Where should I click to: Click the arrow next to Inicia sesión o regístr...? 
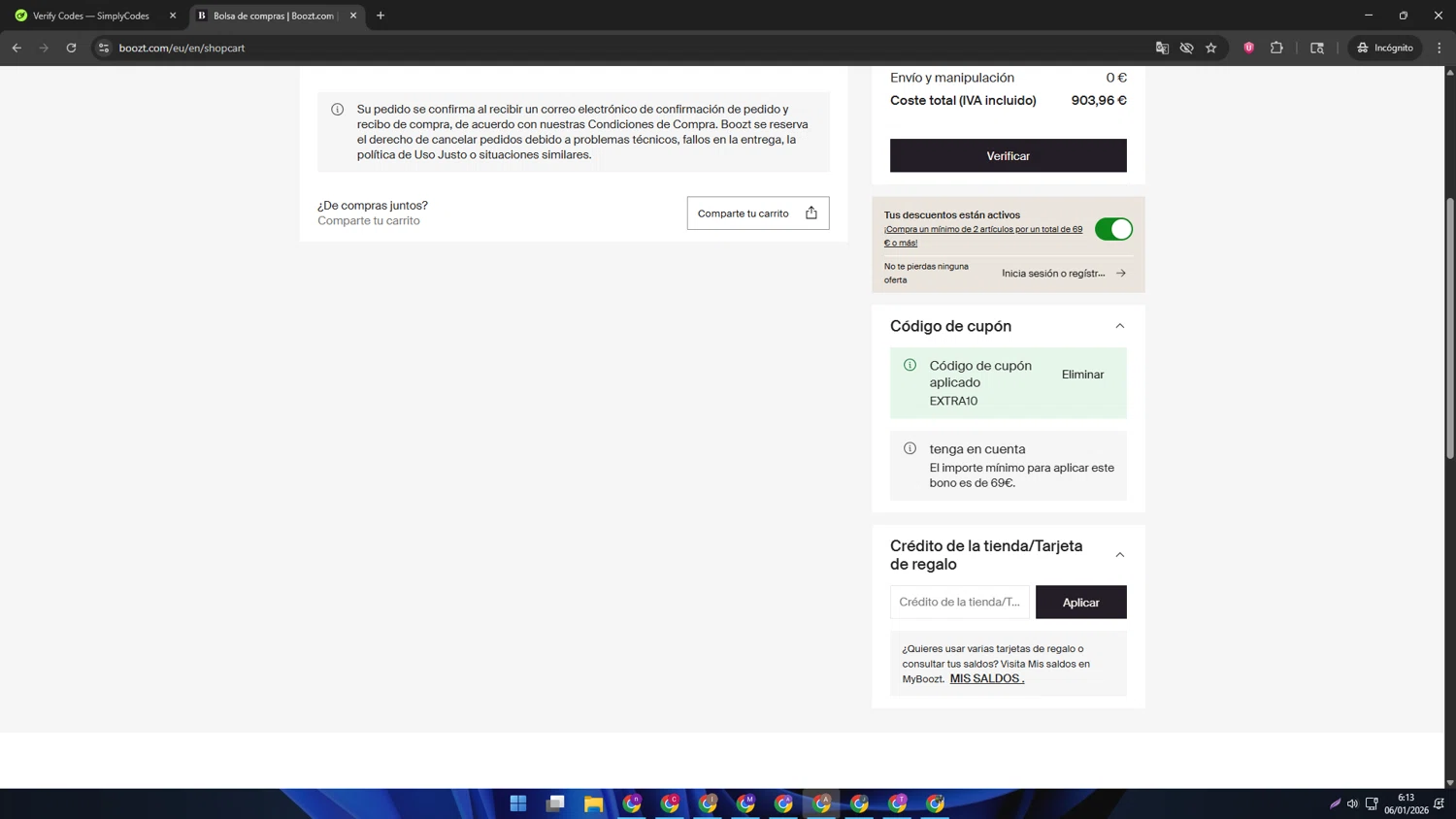[1121, 274]
